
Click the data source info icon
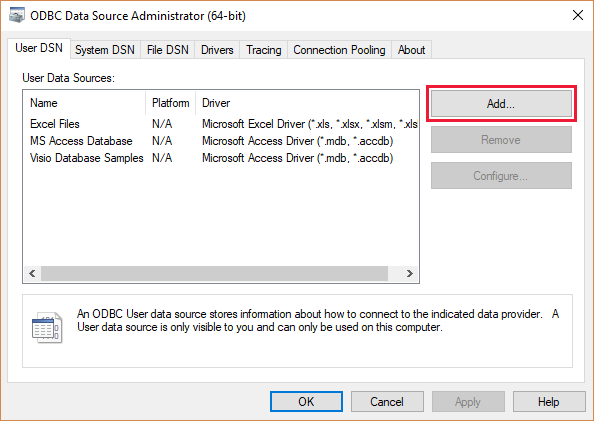(x=47, y=327)
